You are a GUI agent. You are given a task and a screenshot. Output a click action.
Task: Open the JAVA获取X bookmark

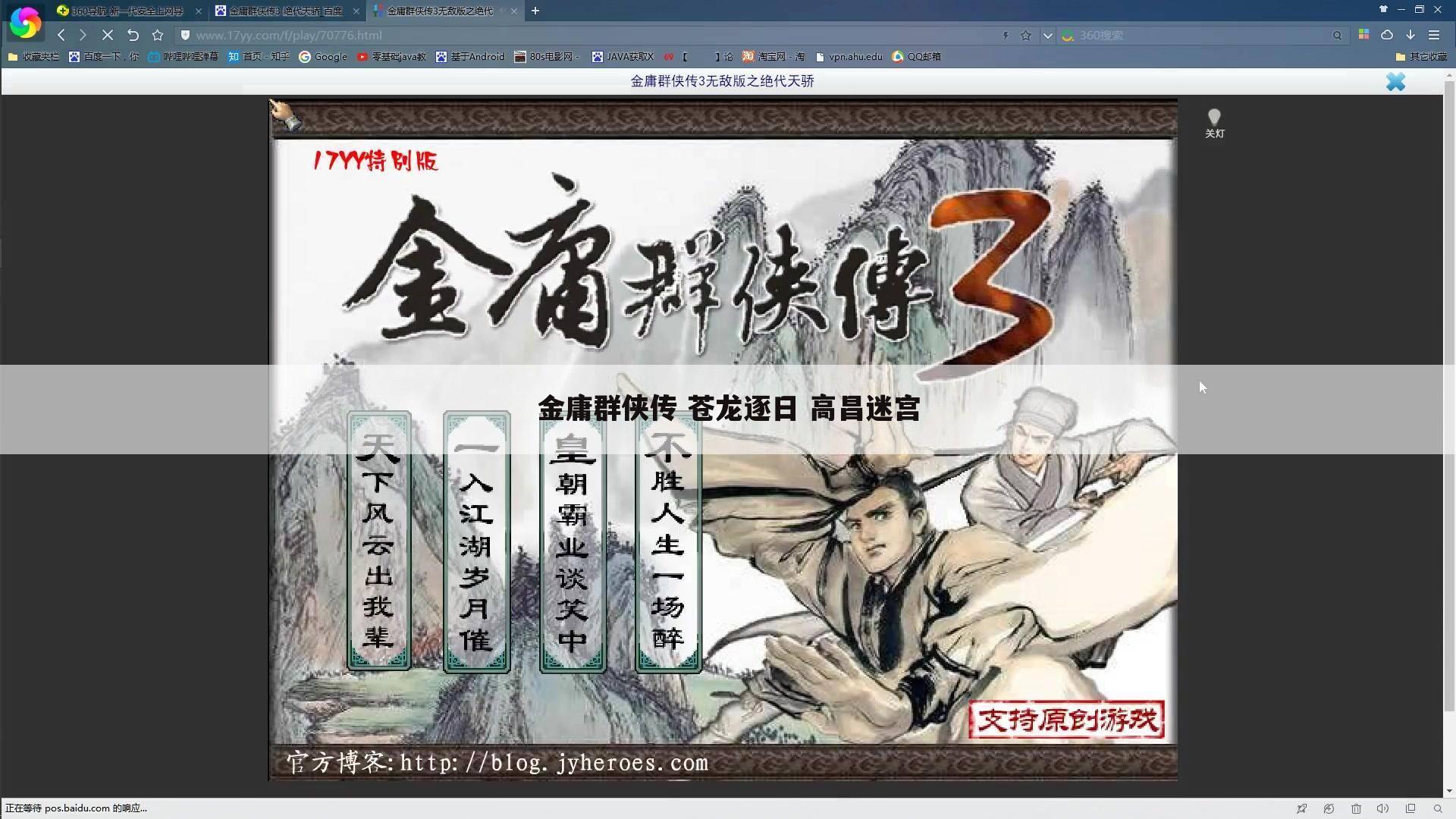623,57
